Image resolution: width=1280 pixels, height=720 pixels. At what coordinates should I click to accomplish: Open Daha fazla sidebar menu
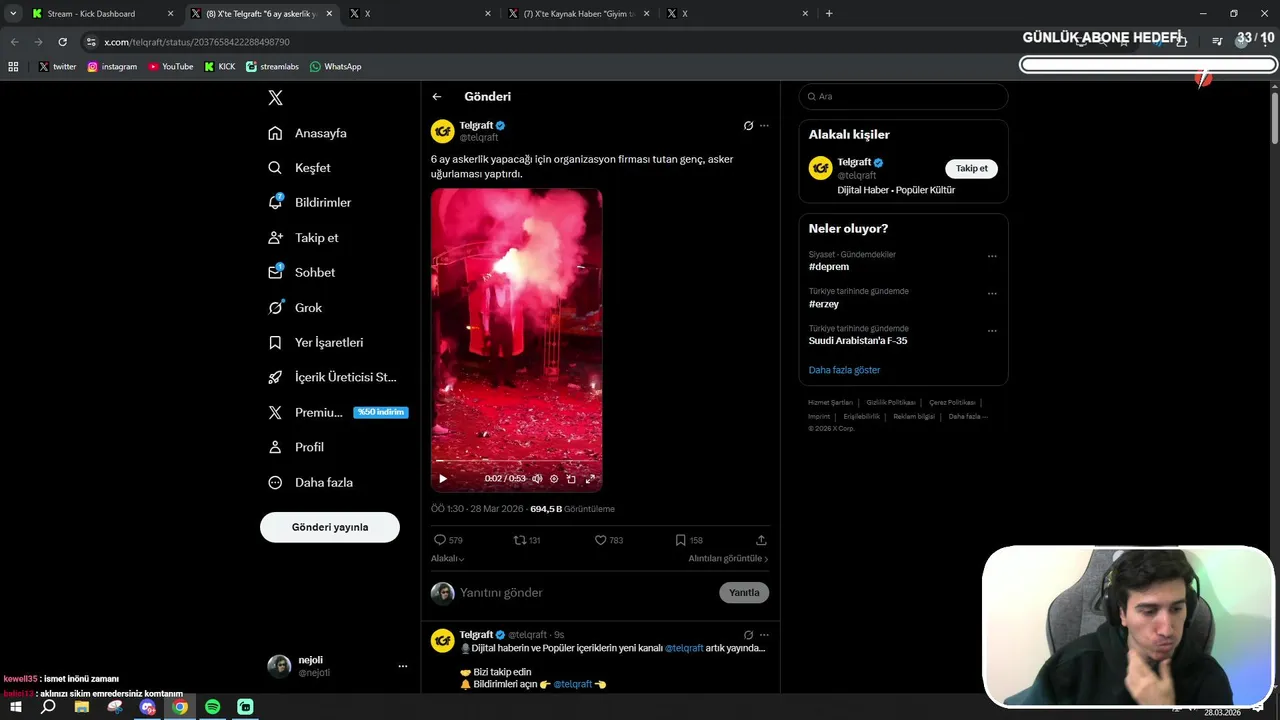pos(311,483)
